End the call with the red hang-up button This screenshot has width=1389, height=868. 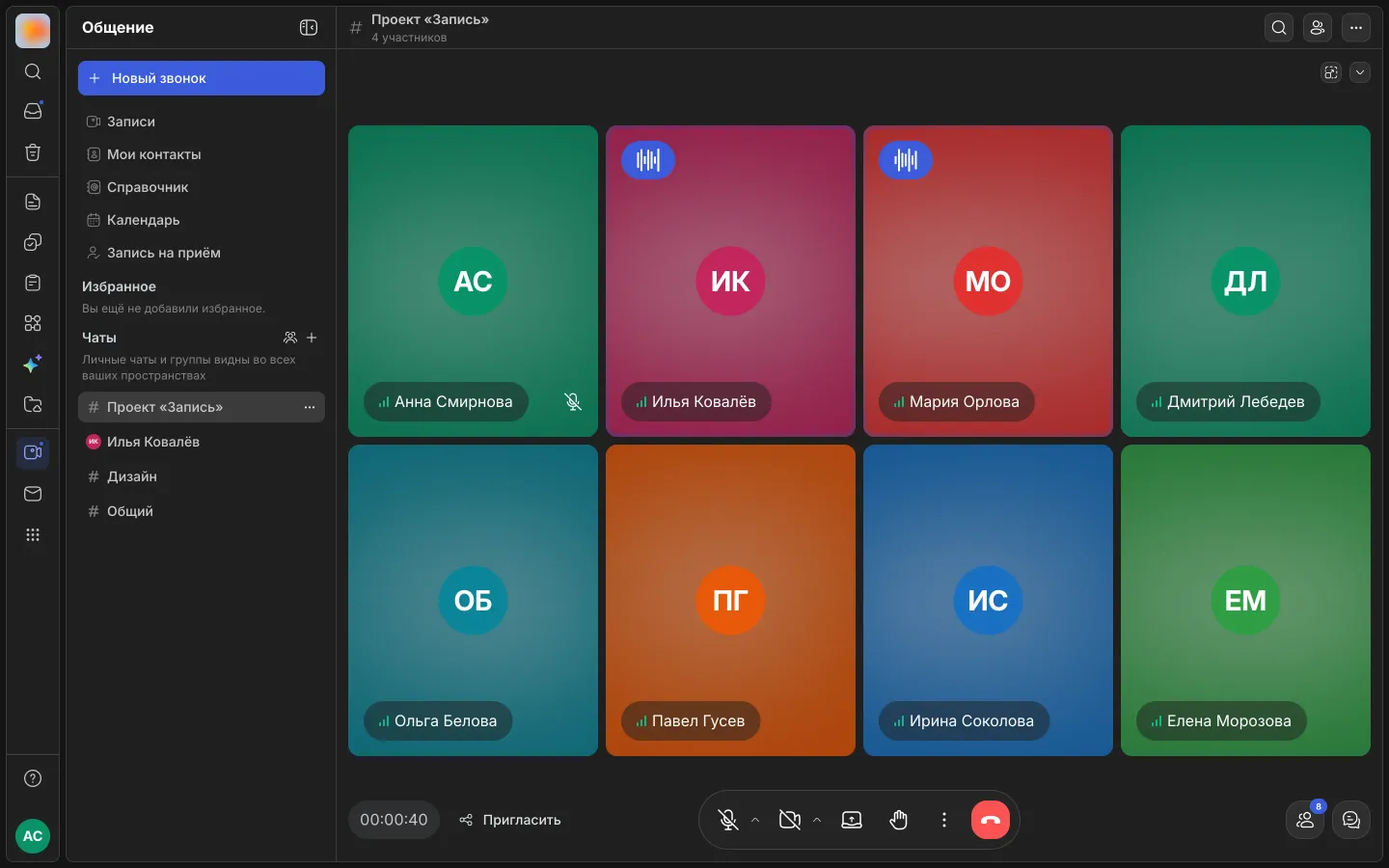click(991, 820)
